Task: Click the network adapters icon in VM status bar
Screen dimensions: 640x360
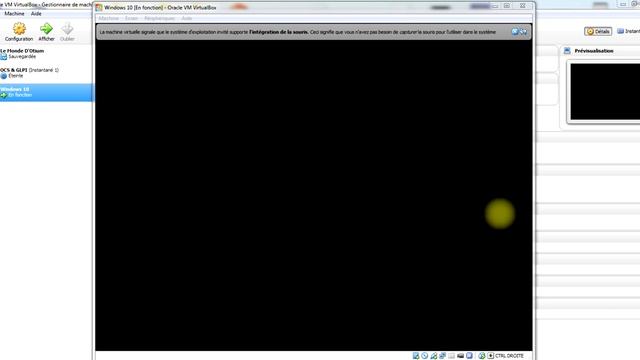Action: click(x=442, y=356)
